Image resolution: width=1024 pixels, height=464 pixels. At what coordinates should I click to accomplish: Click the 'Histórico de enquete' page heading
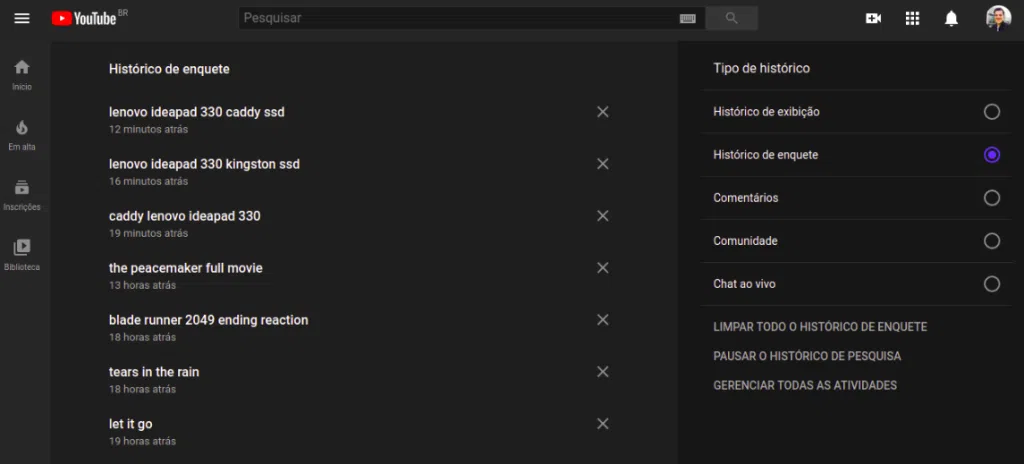click(x=169, y=69)
